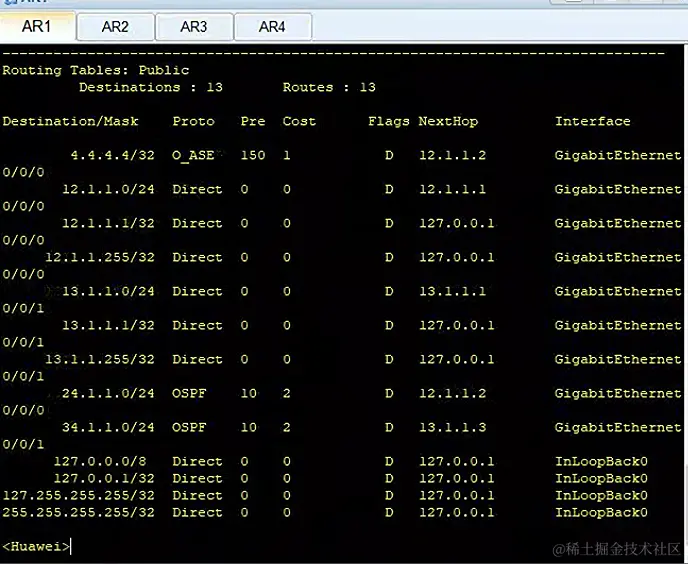Click destination 127.0.0.0/8
The height and width of the screenshot is (564, 688).
click(x=100, y=462)
